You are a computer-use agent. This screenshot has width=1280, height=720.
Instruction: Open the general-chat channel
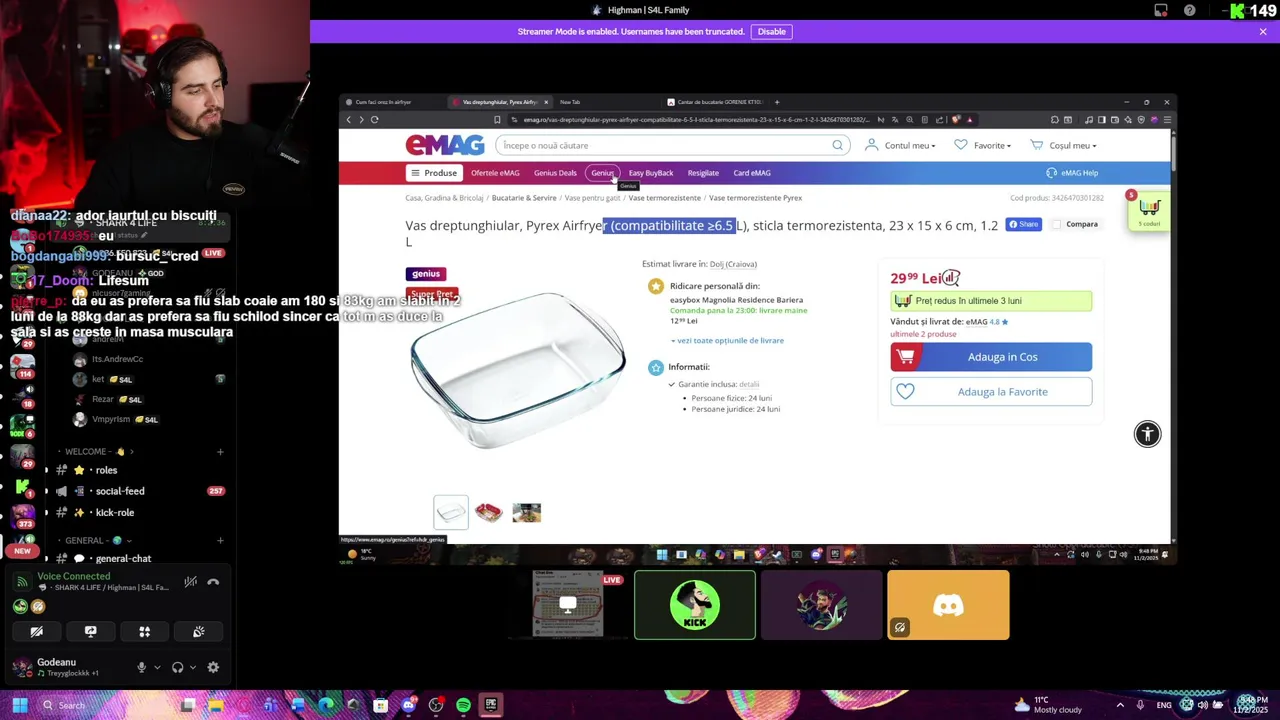point(123,559)
